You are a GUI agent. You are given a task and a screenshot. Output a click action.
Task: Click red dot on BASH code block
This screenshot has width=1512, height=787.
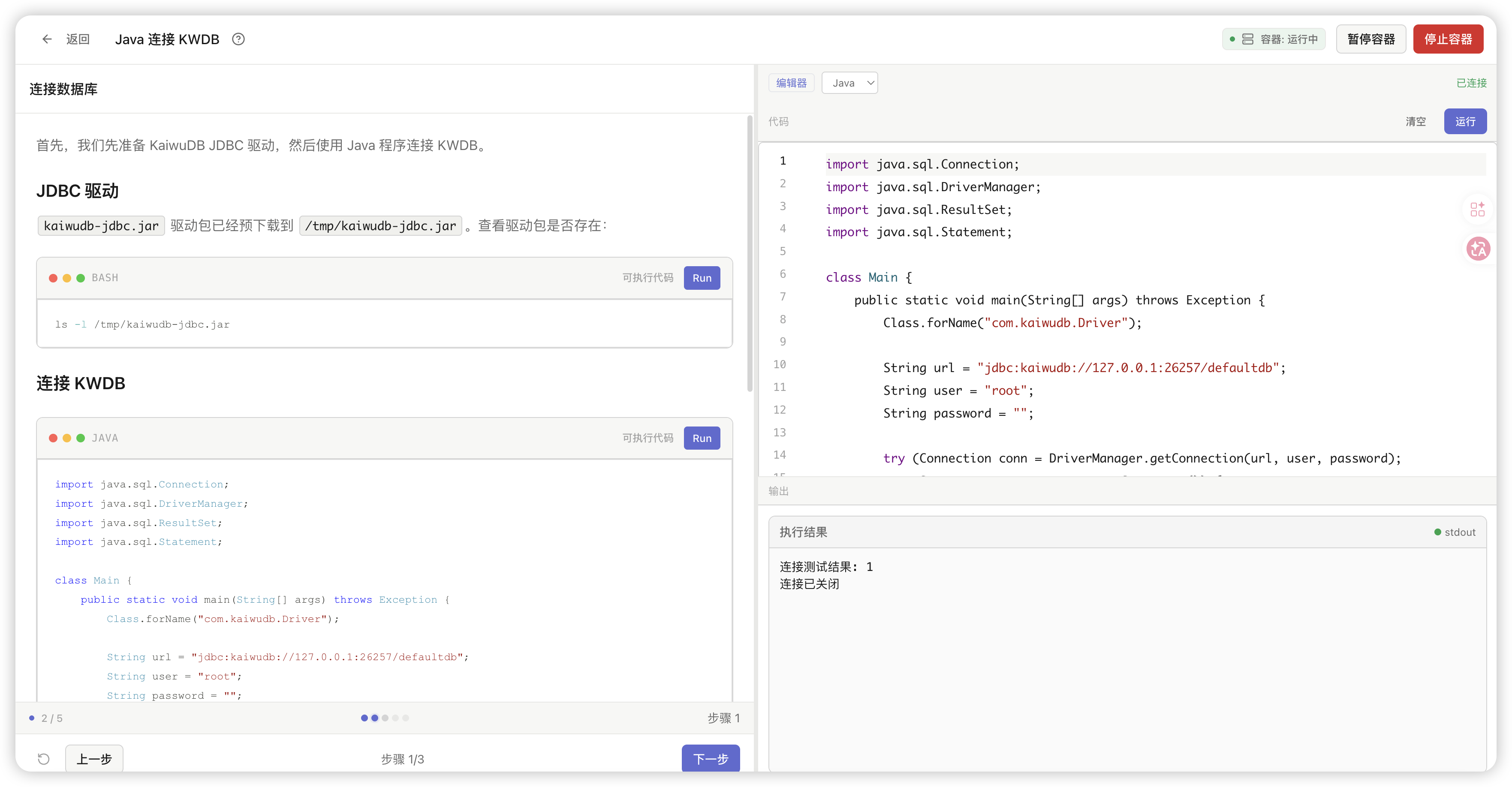click(x=53, y=278)
